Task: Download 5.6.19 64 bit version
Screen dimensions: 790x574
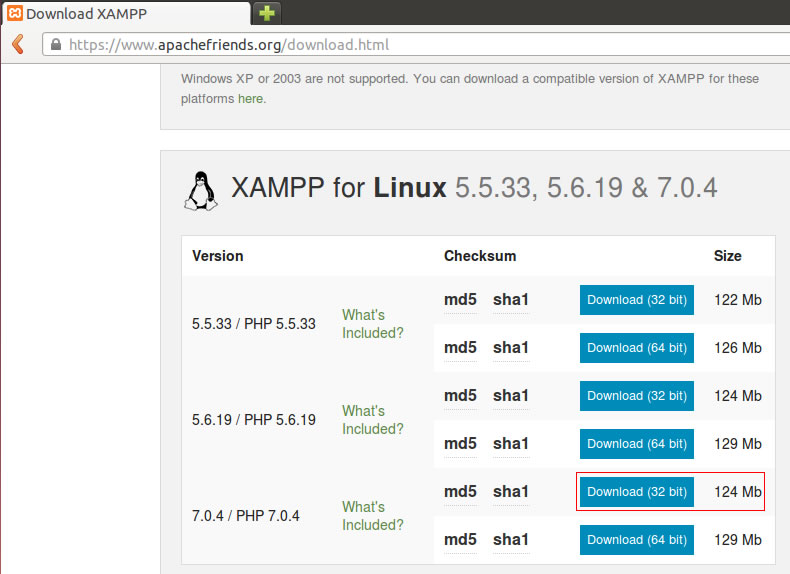Action: tap(636, 444)
